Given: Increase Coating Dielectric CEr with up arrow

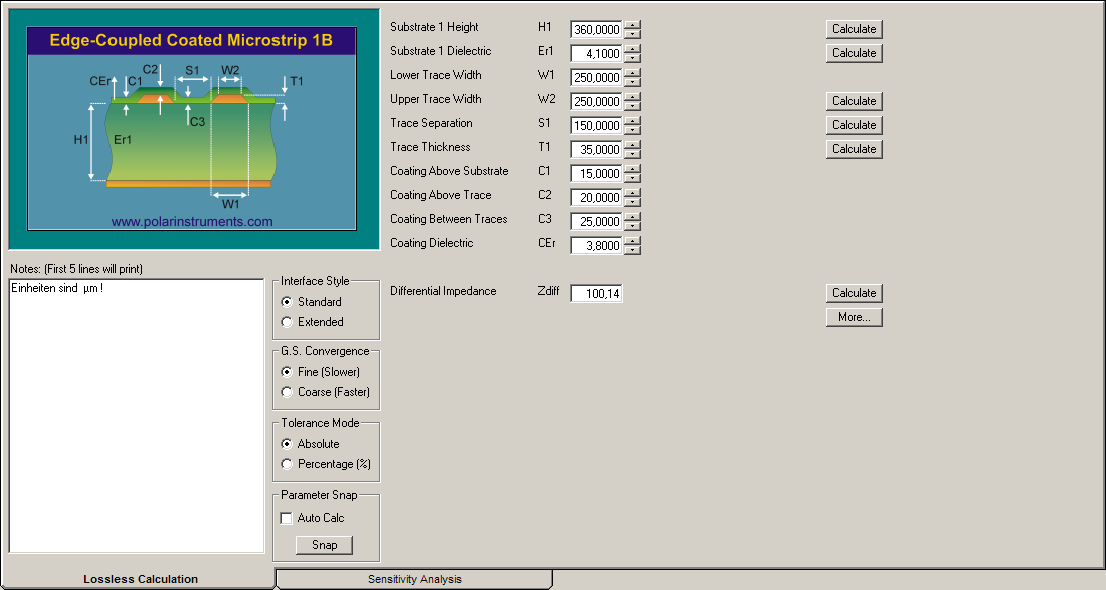Looking at the screenshot, I should [633, 241].
